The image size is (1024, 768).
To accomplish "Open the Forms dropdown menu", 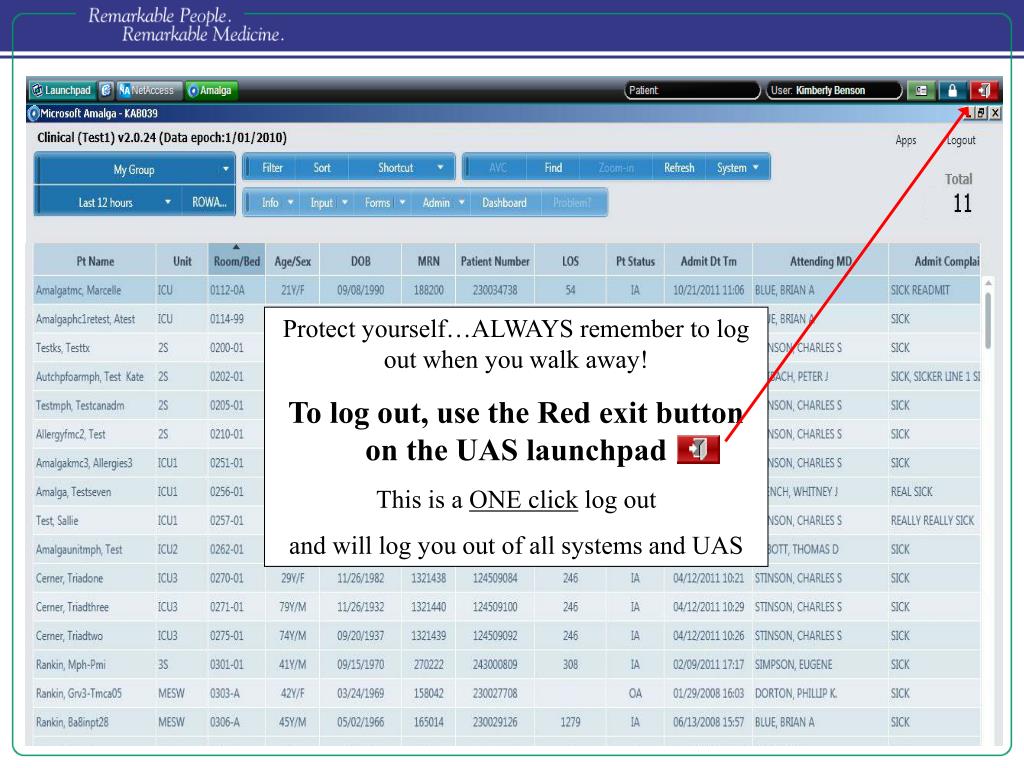I will pos(385,202).
